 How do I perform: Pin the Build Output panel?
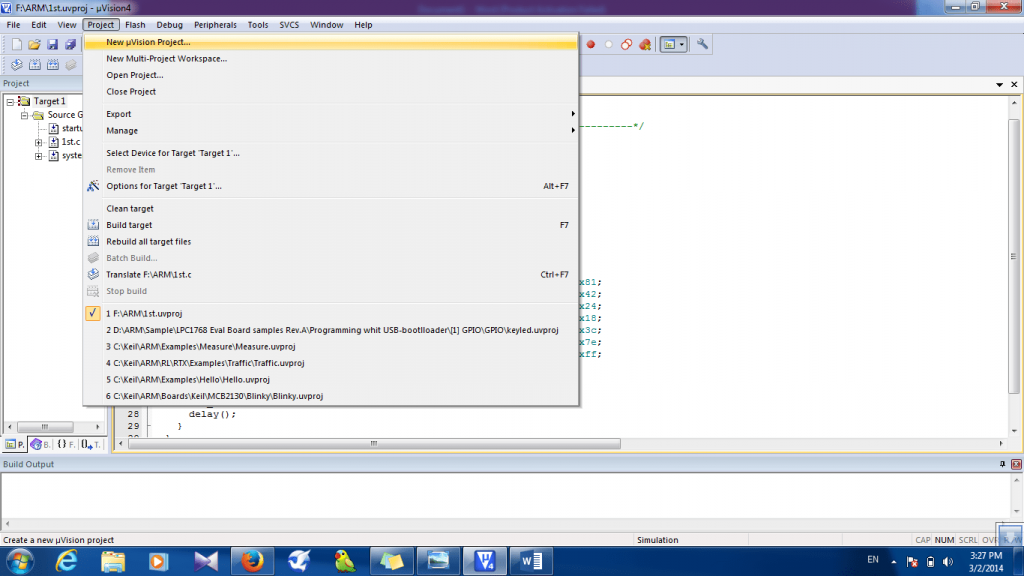(1002, 464)
